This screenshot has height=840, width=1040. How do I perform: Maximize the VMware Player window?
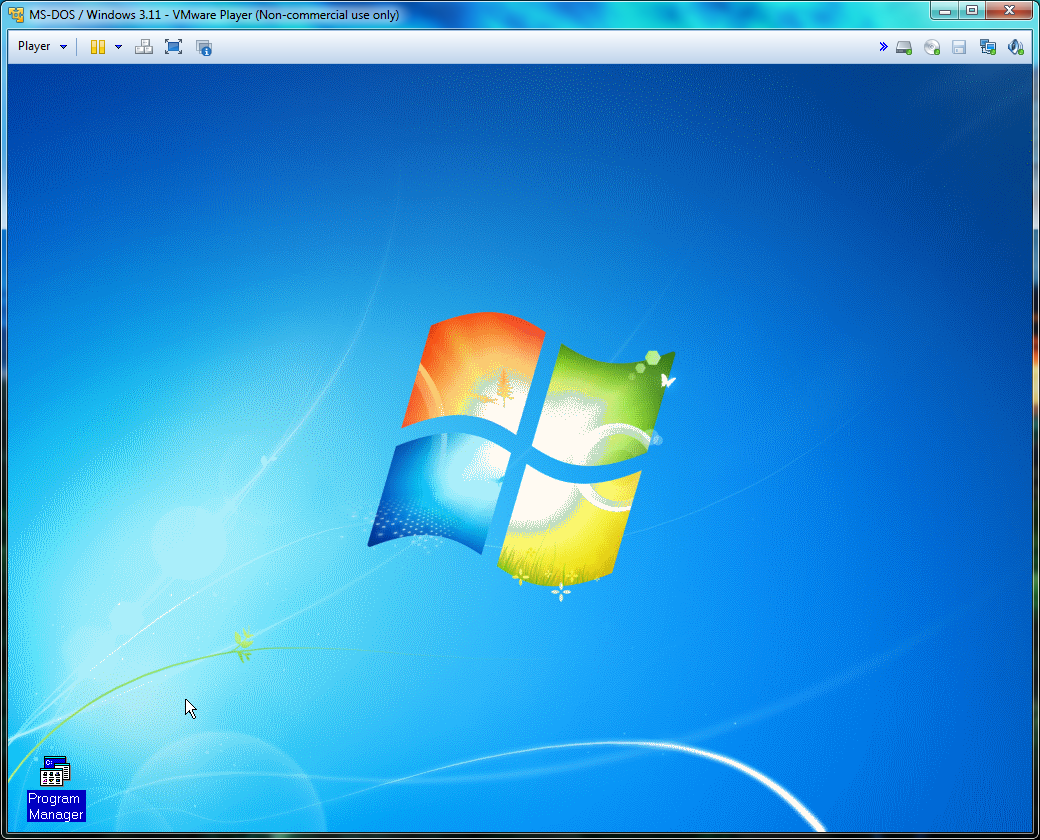click(x=971, y=10)
